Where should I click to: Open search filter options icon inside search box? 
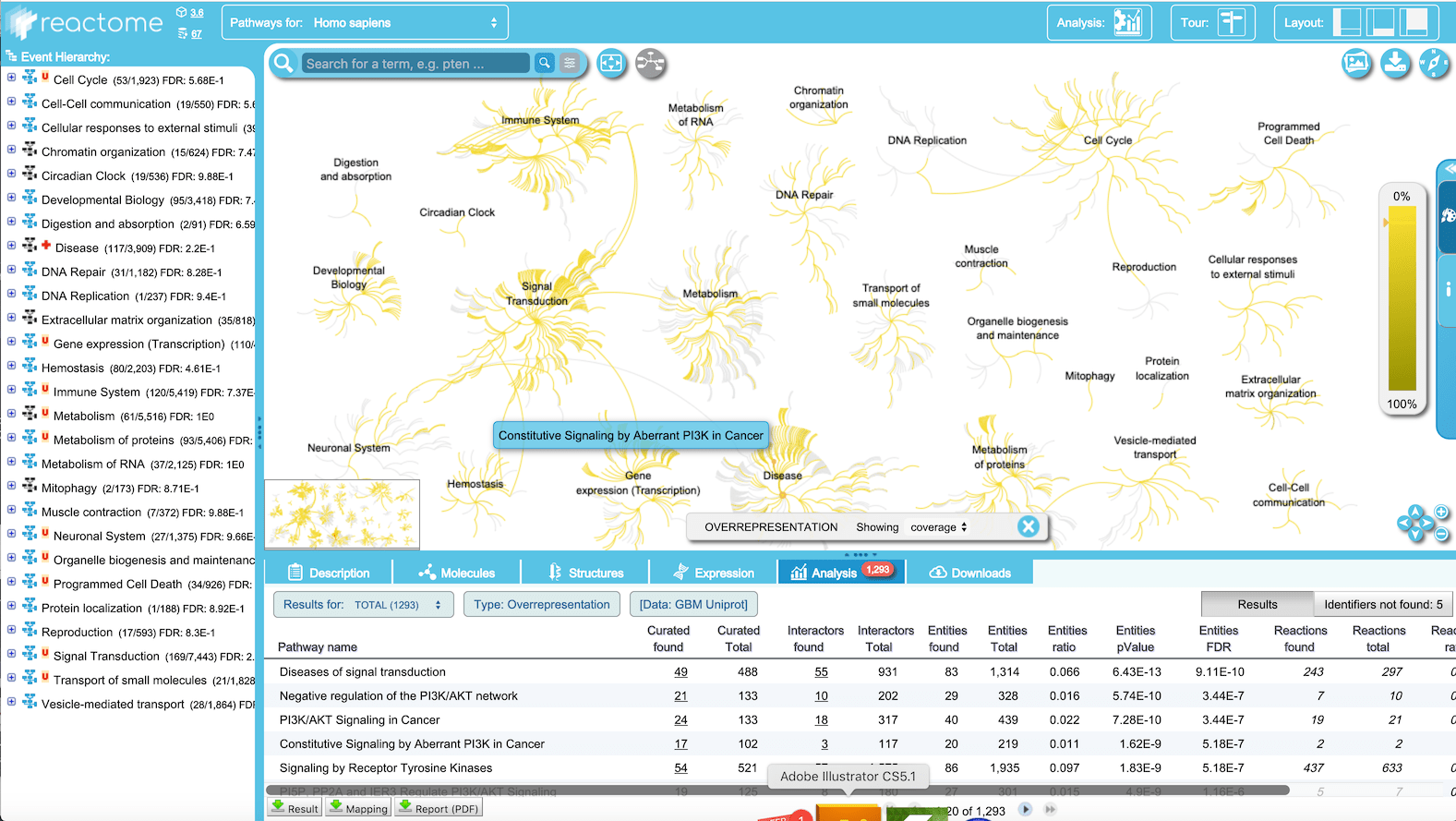tap(570, 63)
